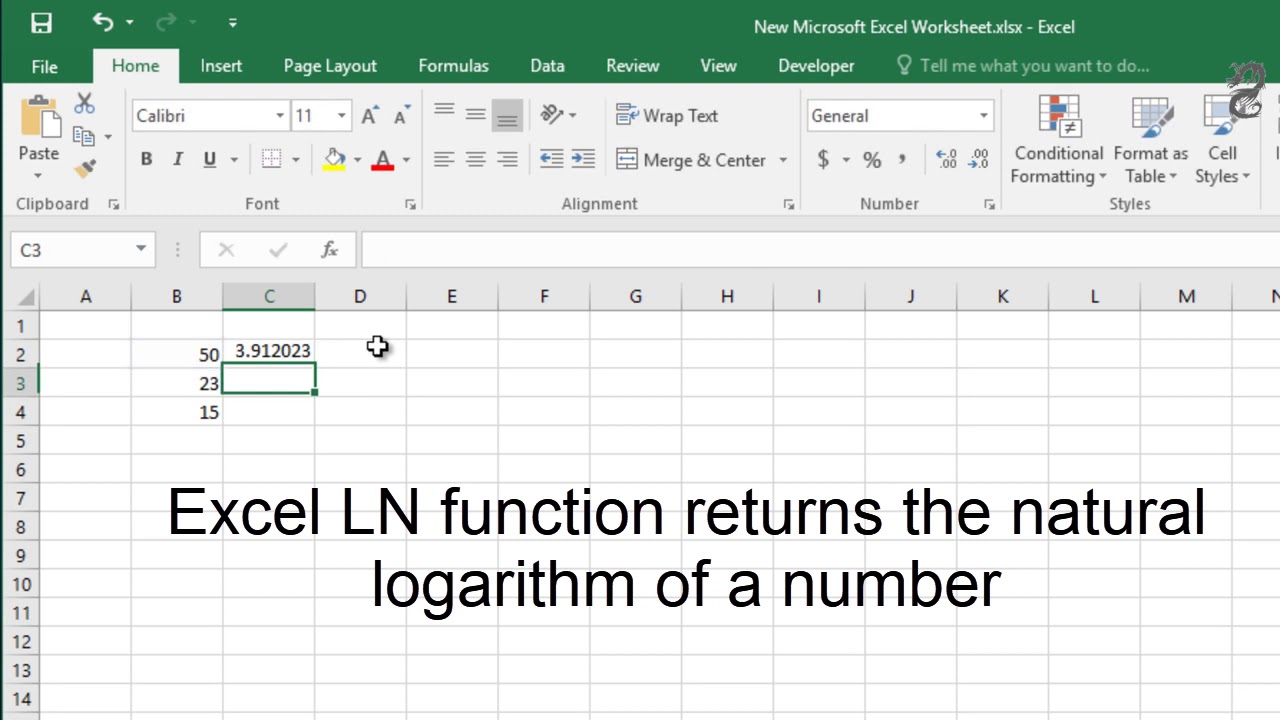Viewport: 1280px width, 720px height.
Task: Increase decimal places
Action: click(946, 159)
